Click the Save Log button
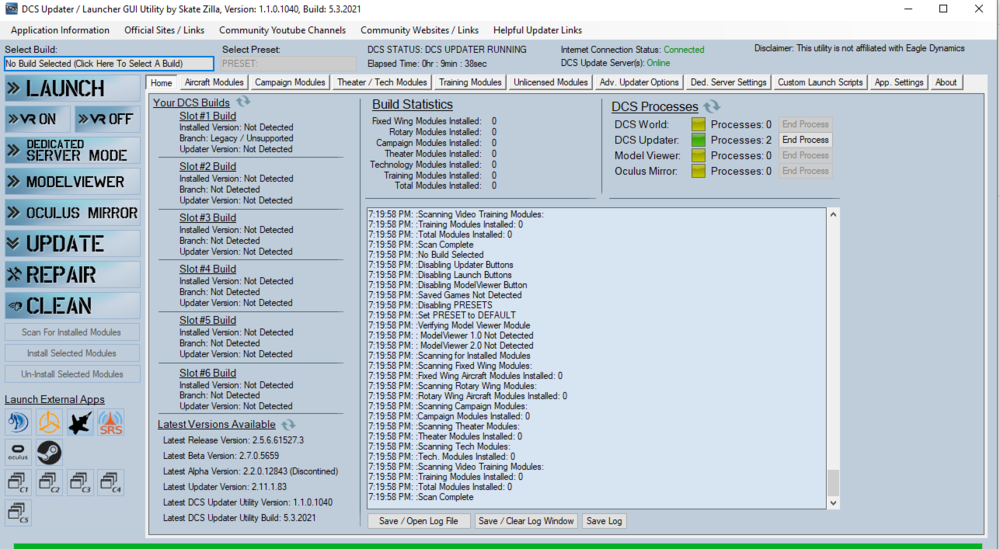Image resolution: width=1000 pixels, height=549 pixels. [604, 521]
